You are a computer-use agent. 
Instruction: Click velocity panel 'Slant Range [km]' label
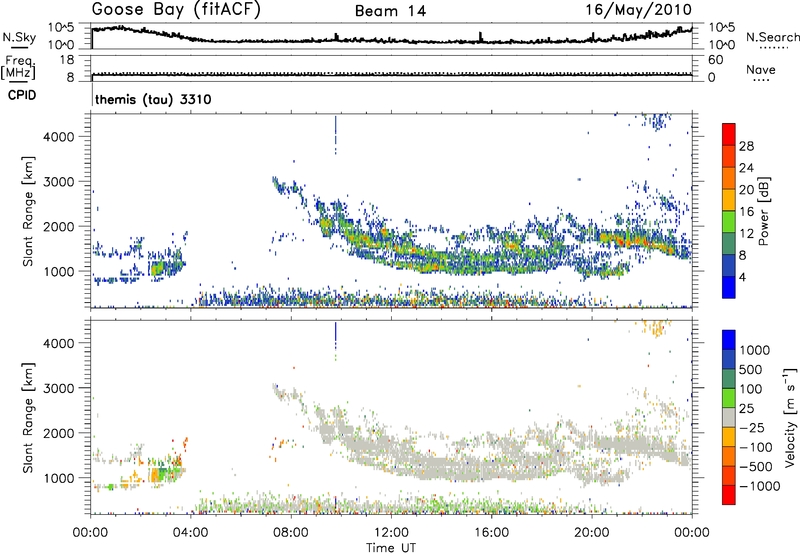(28, 417)
